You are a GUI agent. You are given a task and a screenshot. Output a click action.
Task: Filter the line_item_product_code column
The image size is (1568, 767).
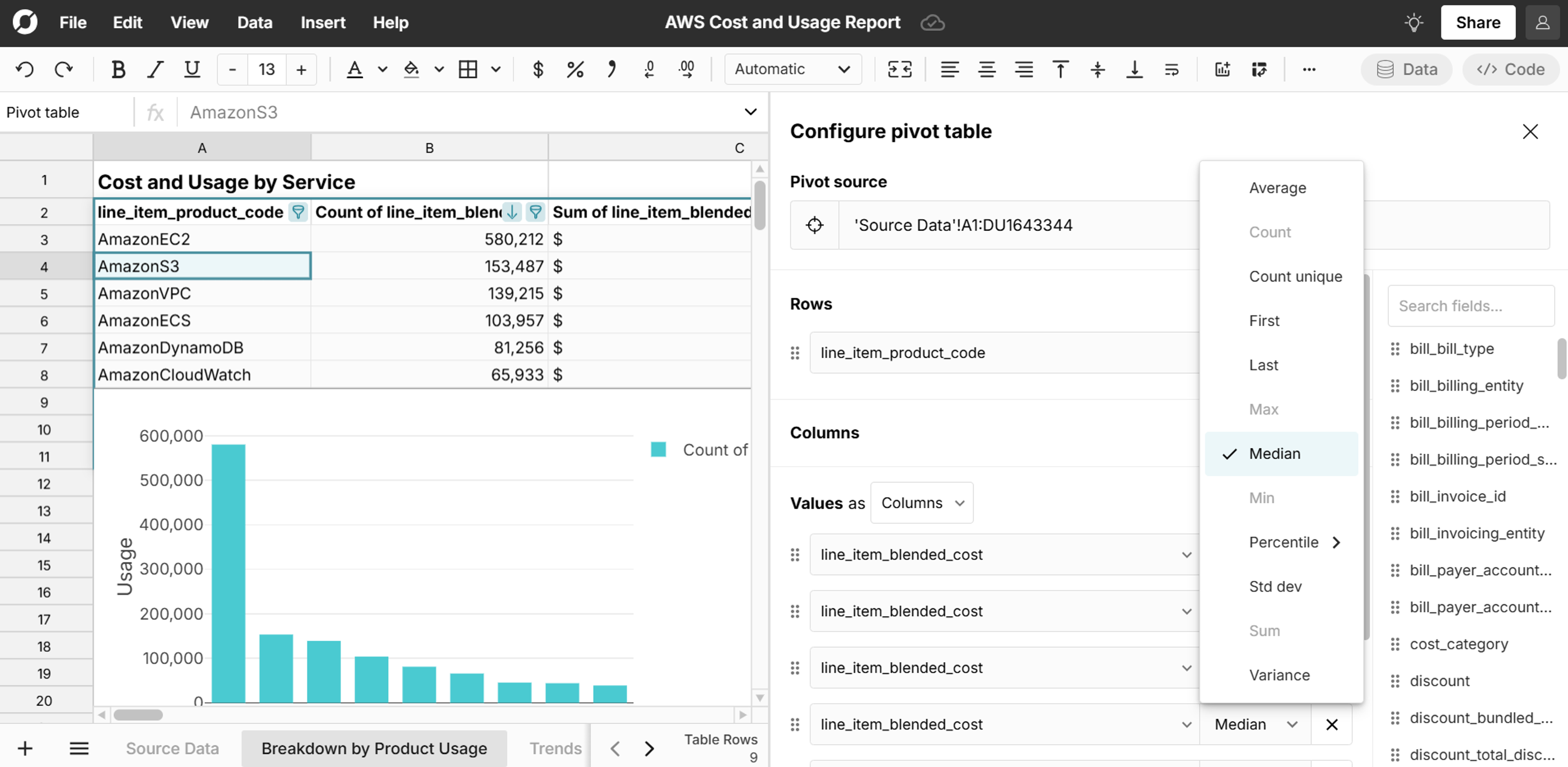(x=298, y=212)
